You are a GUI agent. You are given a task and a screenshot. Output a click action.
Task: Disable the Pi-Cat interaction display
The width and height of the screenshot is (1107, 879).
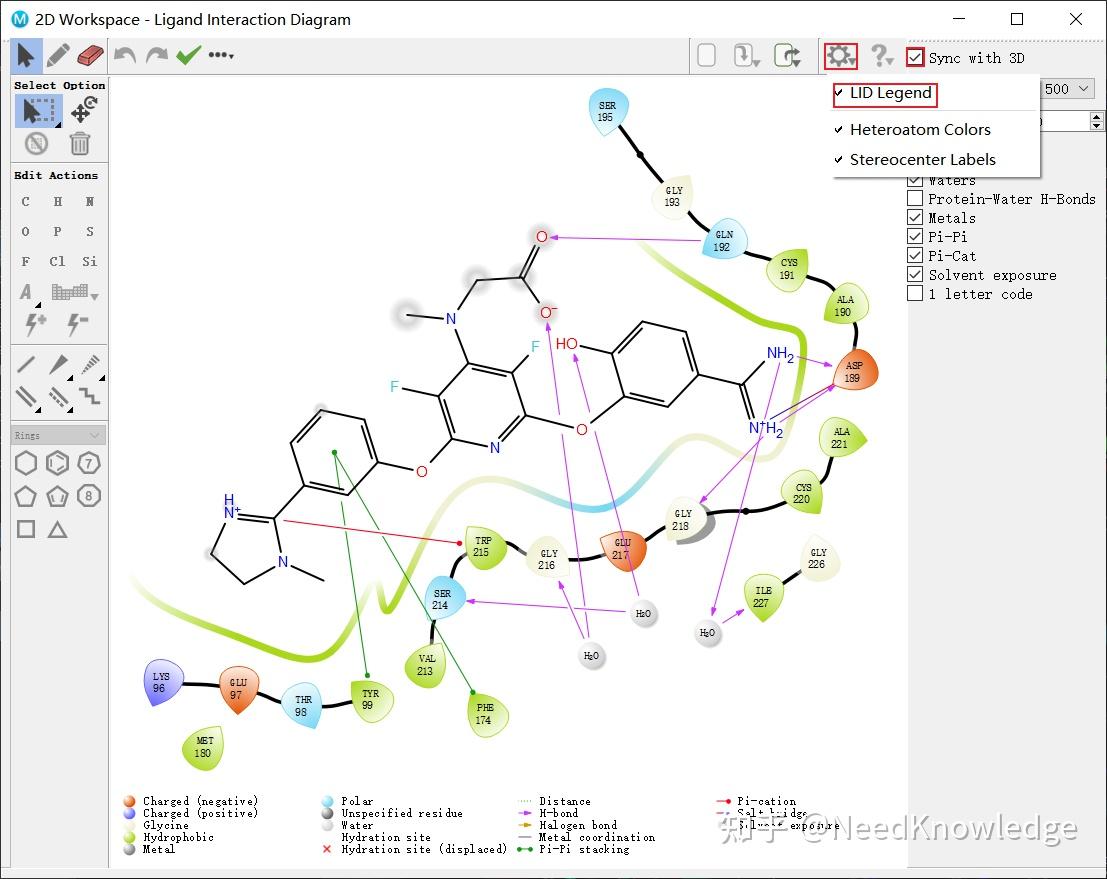(913, 255)
